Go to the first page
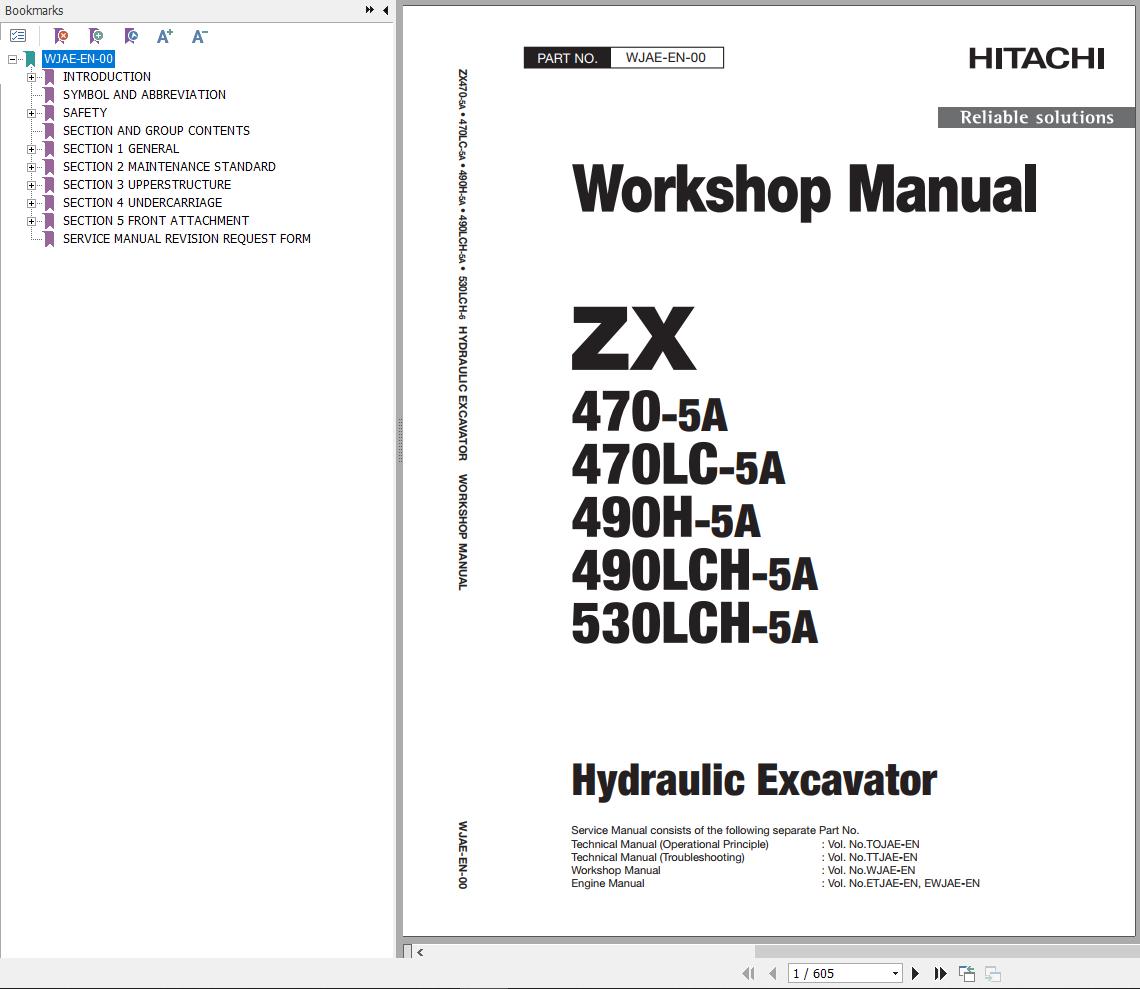The width and height of the screenshot is (1140, 989). pos(747,973)
